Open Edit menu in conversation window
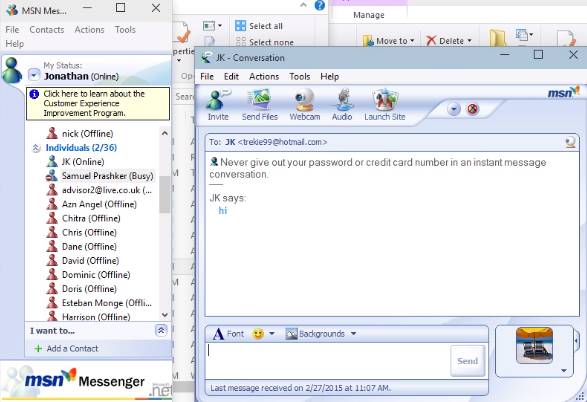587x402 pixels. coord(231,77)
